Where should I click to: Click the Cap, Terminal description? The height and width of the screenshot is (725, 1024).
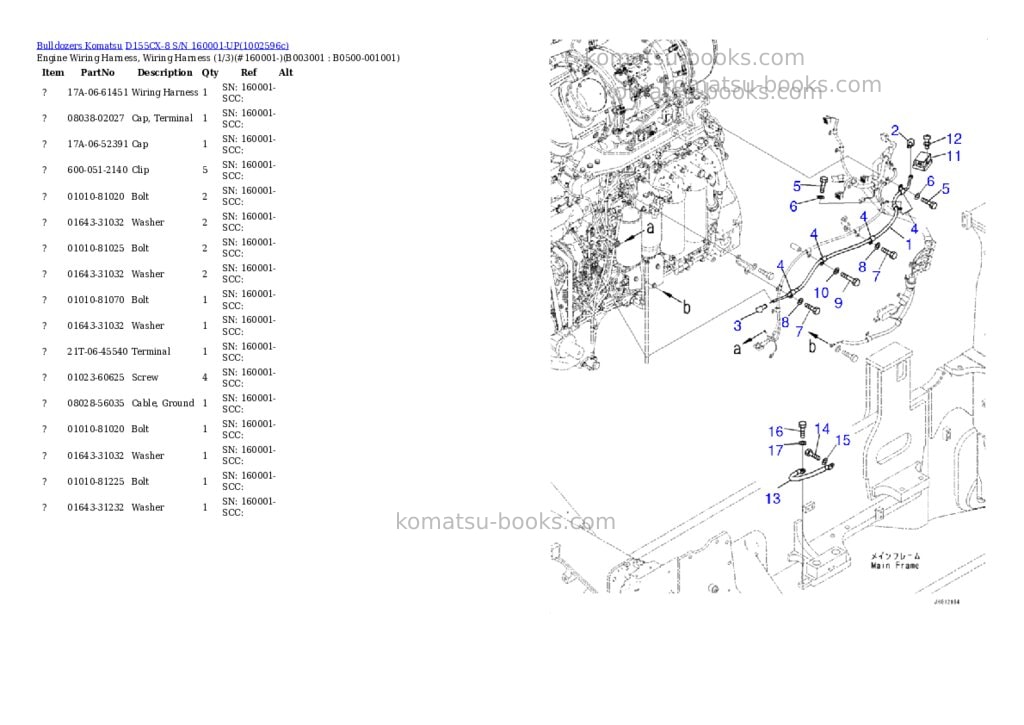tap(162, 118)
